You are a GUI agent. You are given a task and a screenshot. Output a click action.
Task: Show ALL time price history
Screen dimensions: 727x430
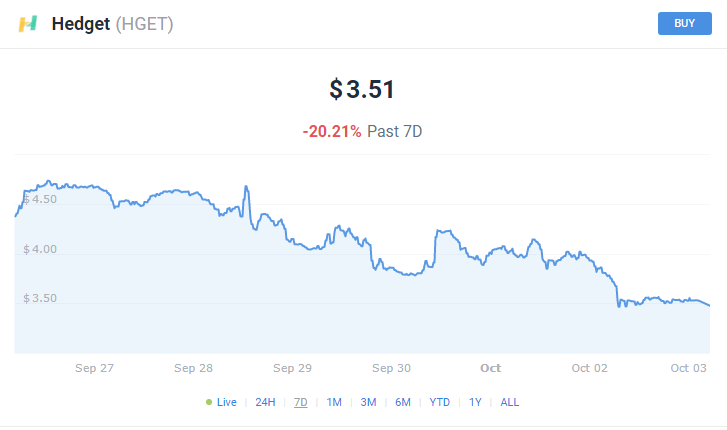[510, 402]
